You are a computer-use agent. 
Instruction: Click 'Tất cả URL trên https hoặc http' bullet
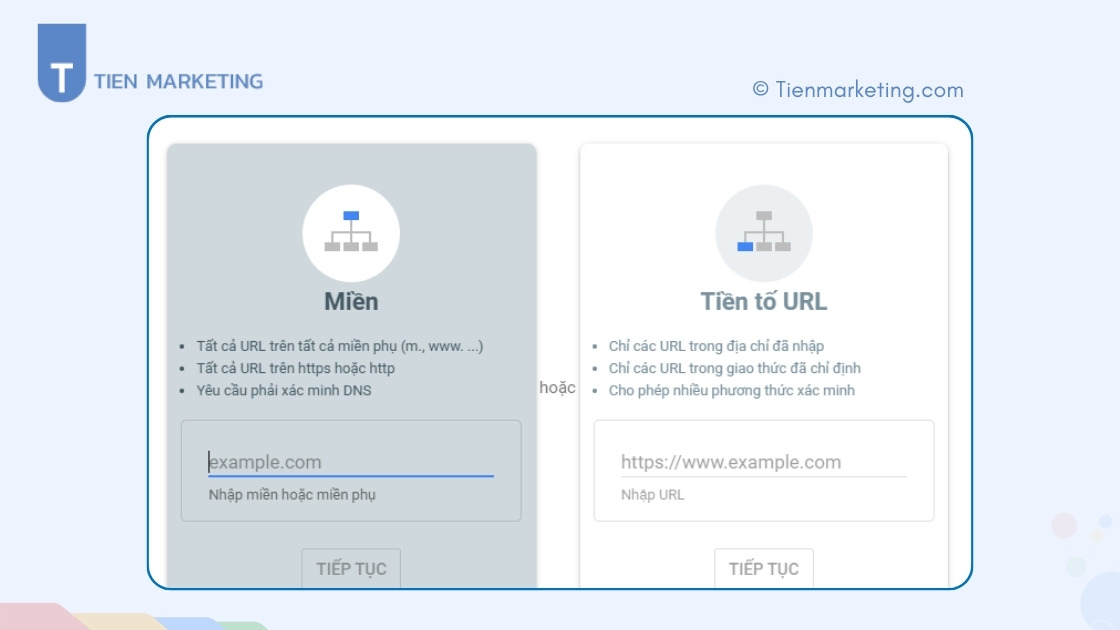pyautogui.click(x=295, y=368)
